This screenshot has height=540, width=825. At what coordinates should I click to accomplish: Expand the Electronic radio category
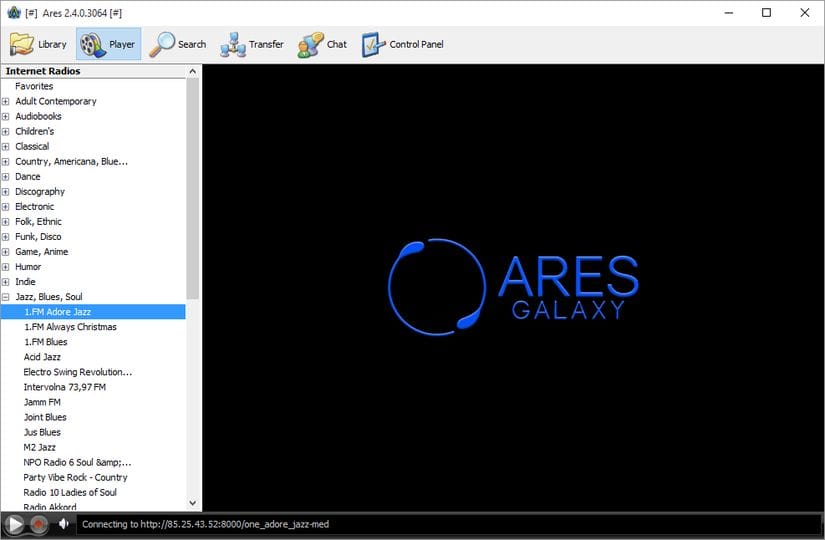point(6,206)
